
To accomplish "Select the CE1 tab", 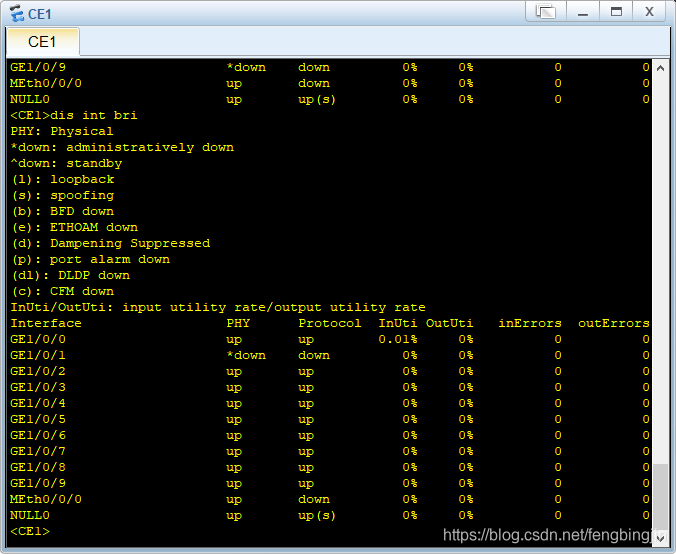I will click(43, 42).
